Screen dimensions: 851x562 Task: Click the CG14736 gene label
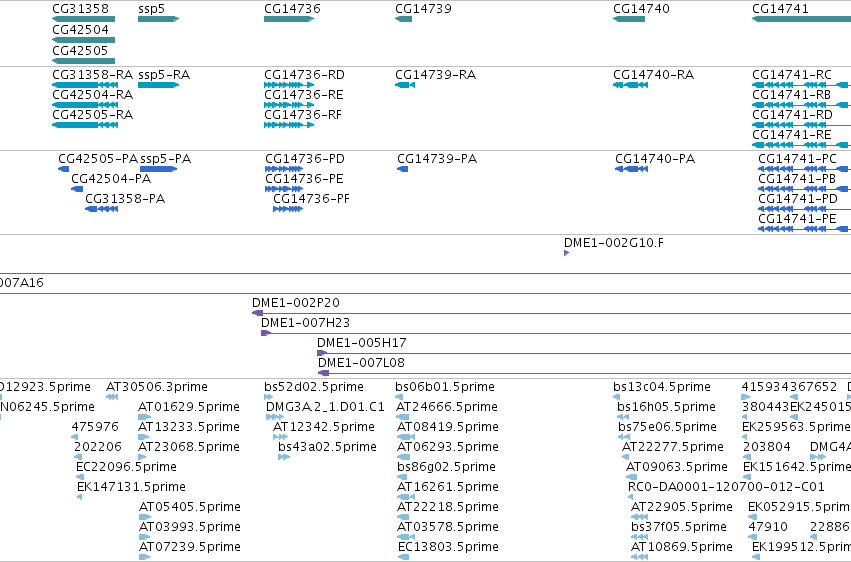[x=292, y=9]
